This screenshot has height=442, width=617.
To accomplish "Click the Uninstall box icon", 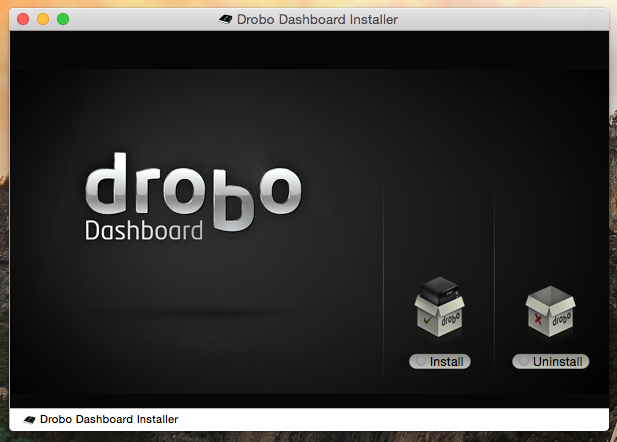I will (x=551, y=311).
